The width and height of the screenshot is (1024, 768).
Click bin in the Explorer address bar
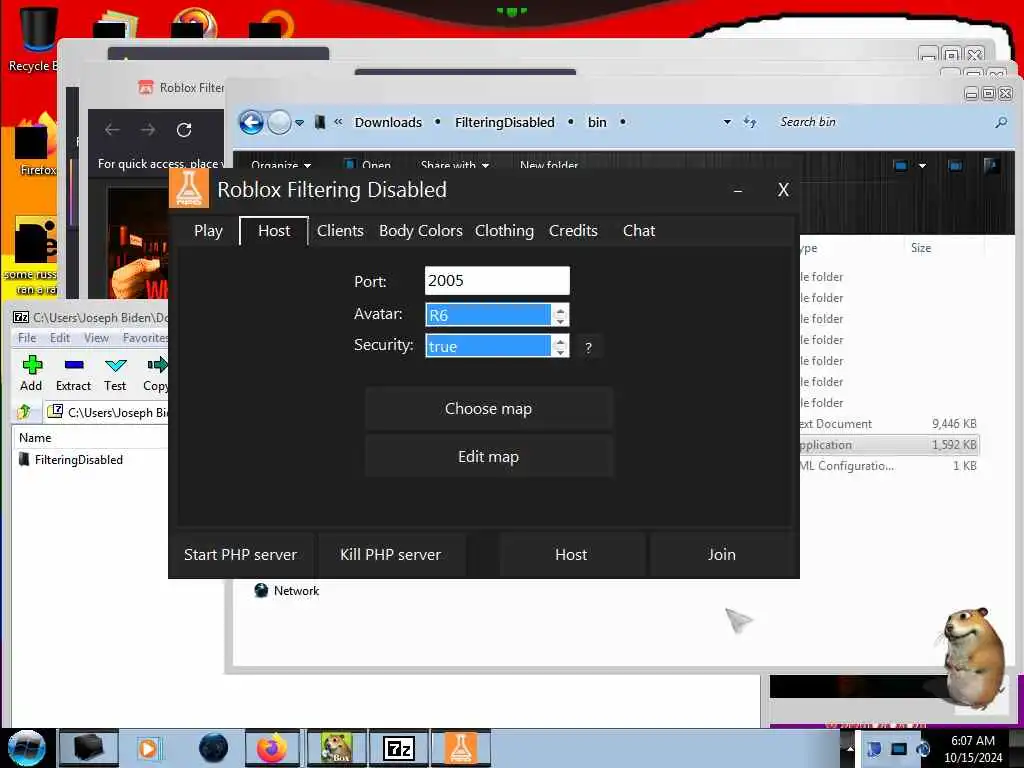(597, 122)
